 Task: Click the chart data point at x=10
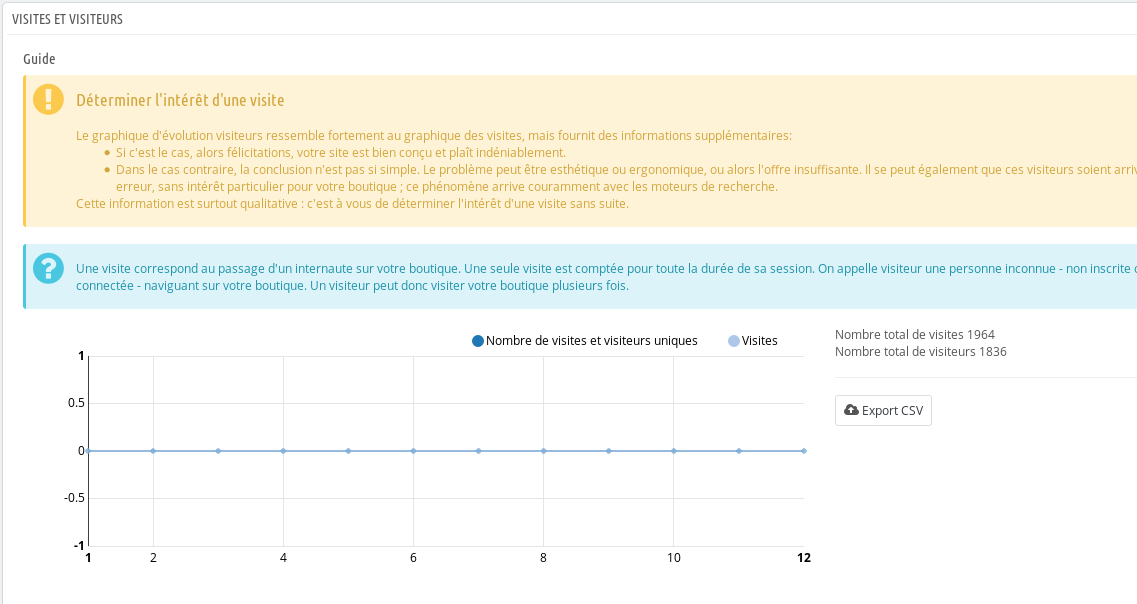(674, 451)
